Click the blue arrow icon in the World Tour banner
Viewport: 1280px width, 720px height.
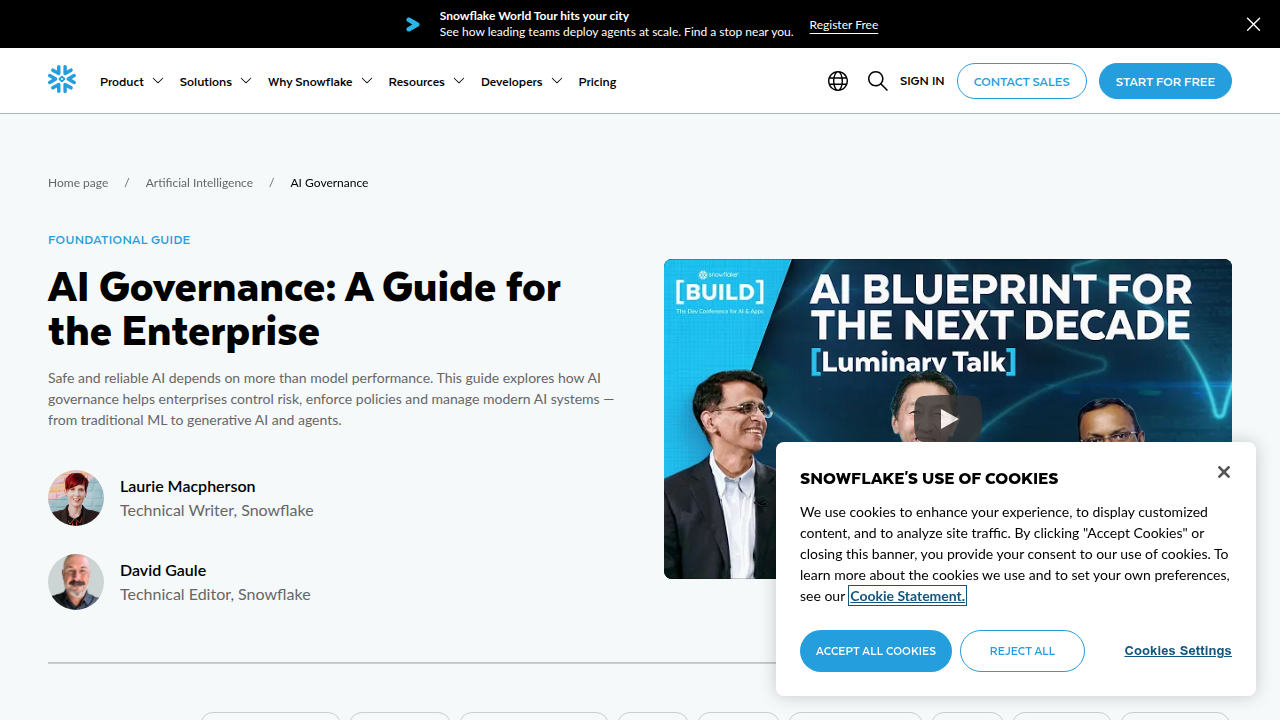[412, 24]
